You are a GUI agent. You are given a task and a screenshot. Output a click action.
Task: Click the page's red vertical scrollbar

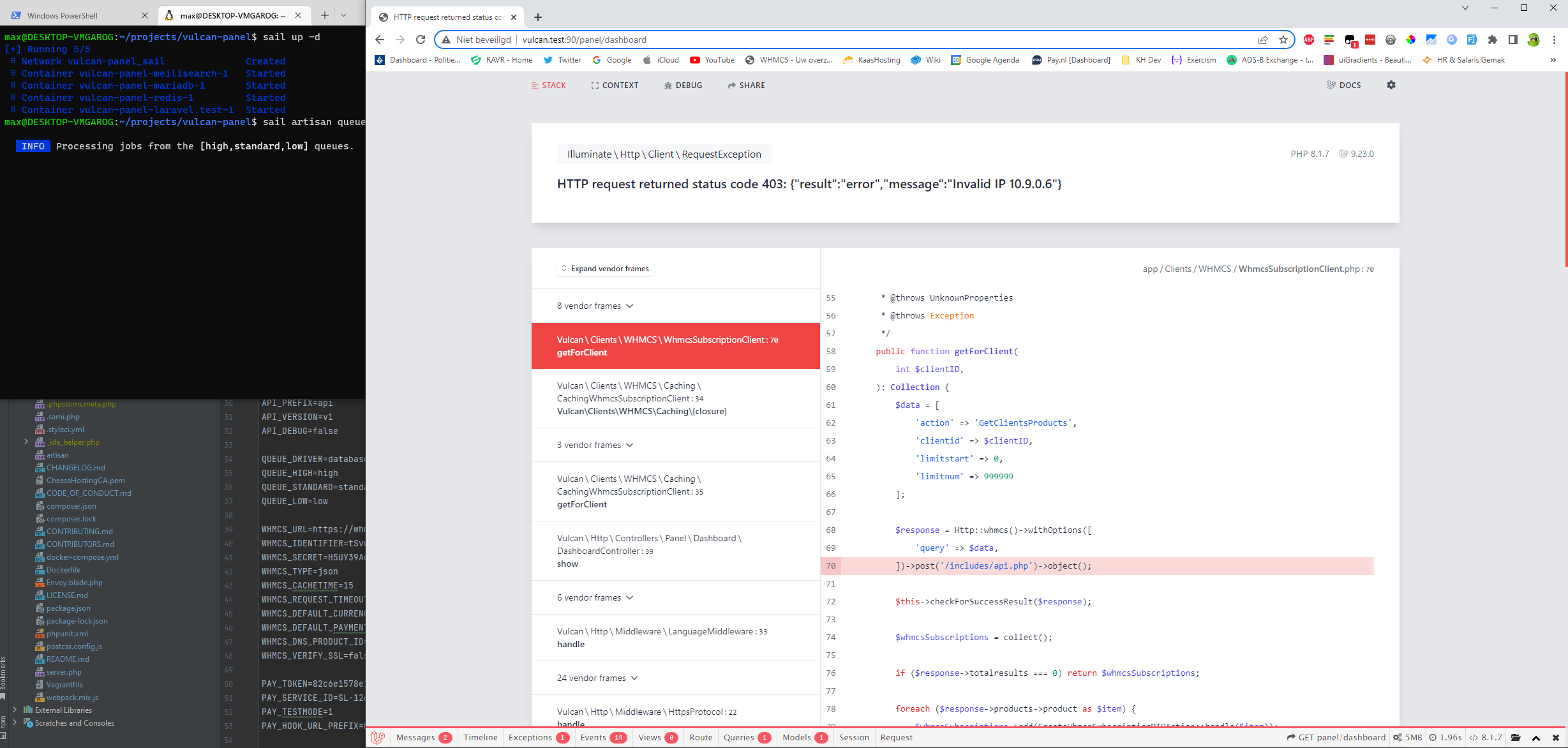1565,170
